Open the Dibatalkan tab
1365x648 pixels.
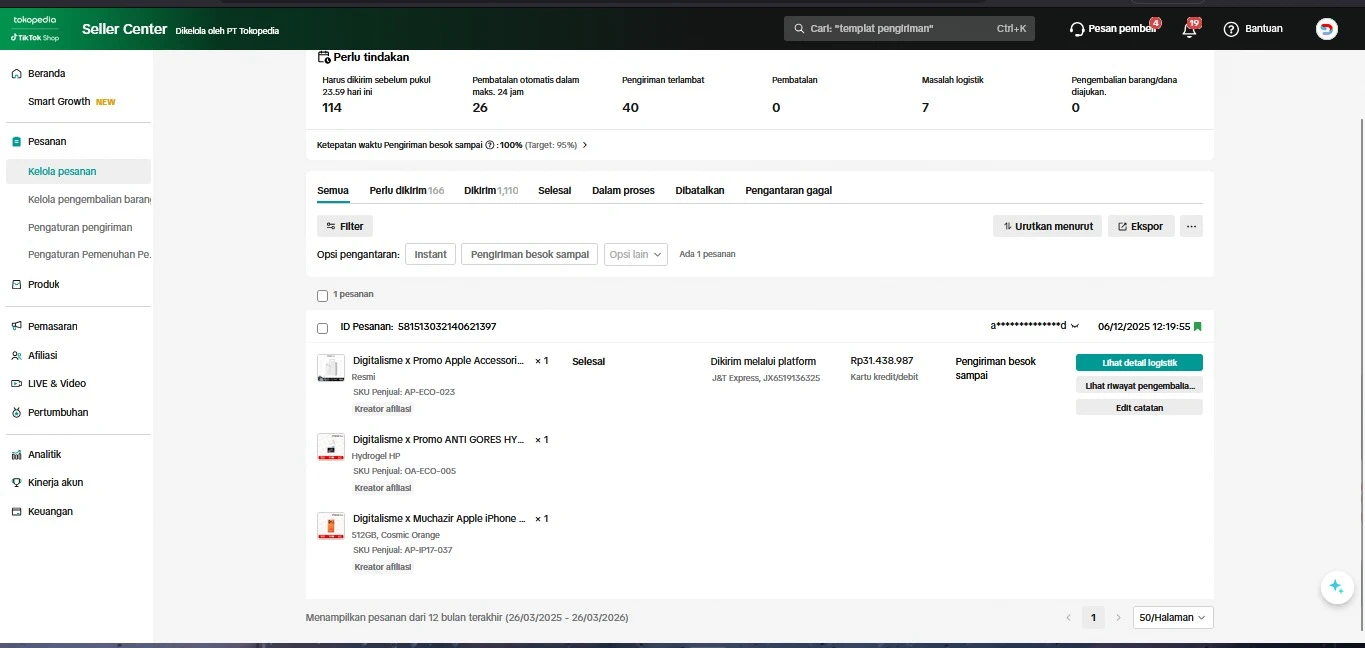coord(699,190)
